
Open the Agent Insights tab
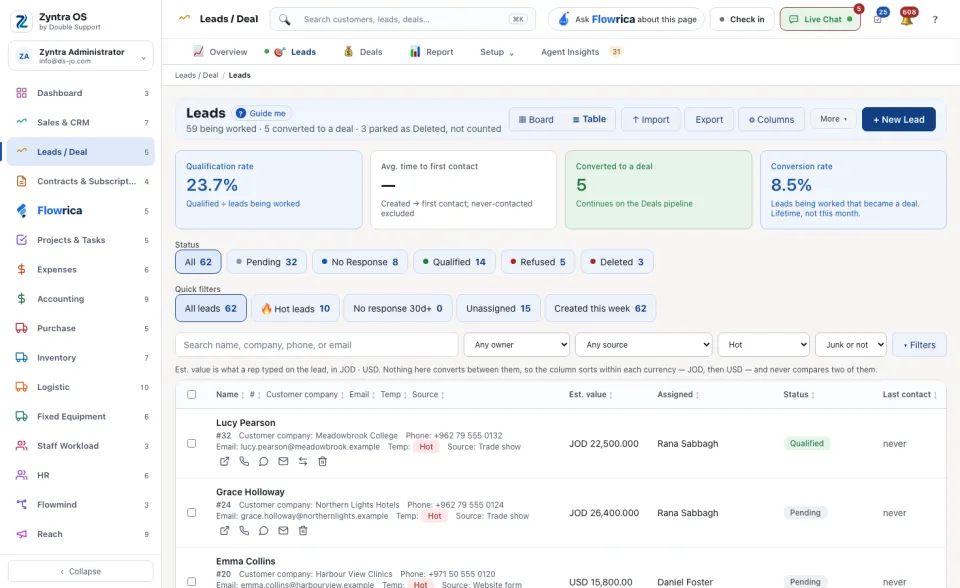(581, 52)
